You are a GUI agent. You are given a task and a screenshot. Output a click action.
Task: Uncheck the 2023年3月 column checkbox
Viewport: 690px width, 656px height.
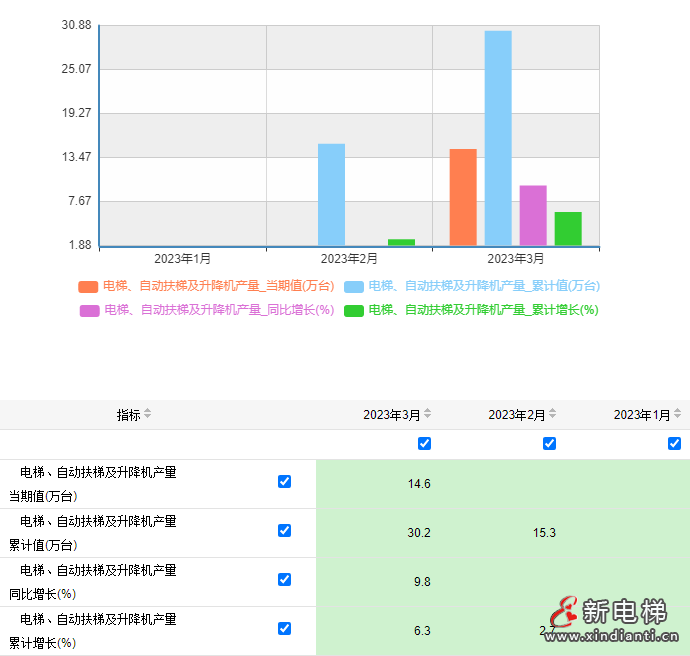(x=424, y=444)
